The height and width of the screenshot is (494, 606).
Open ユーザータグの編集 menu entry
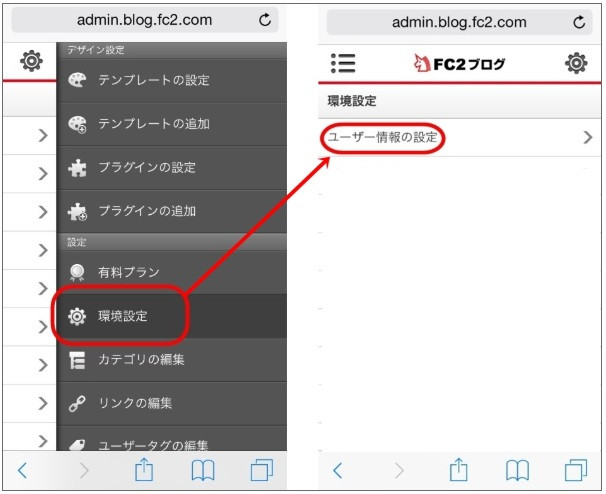153,445
